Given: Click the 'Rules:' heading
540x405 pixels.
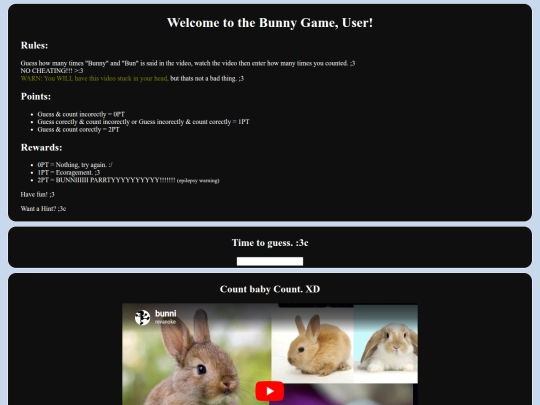Looking at the screenshot, I should (x=34, y=45).
